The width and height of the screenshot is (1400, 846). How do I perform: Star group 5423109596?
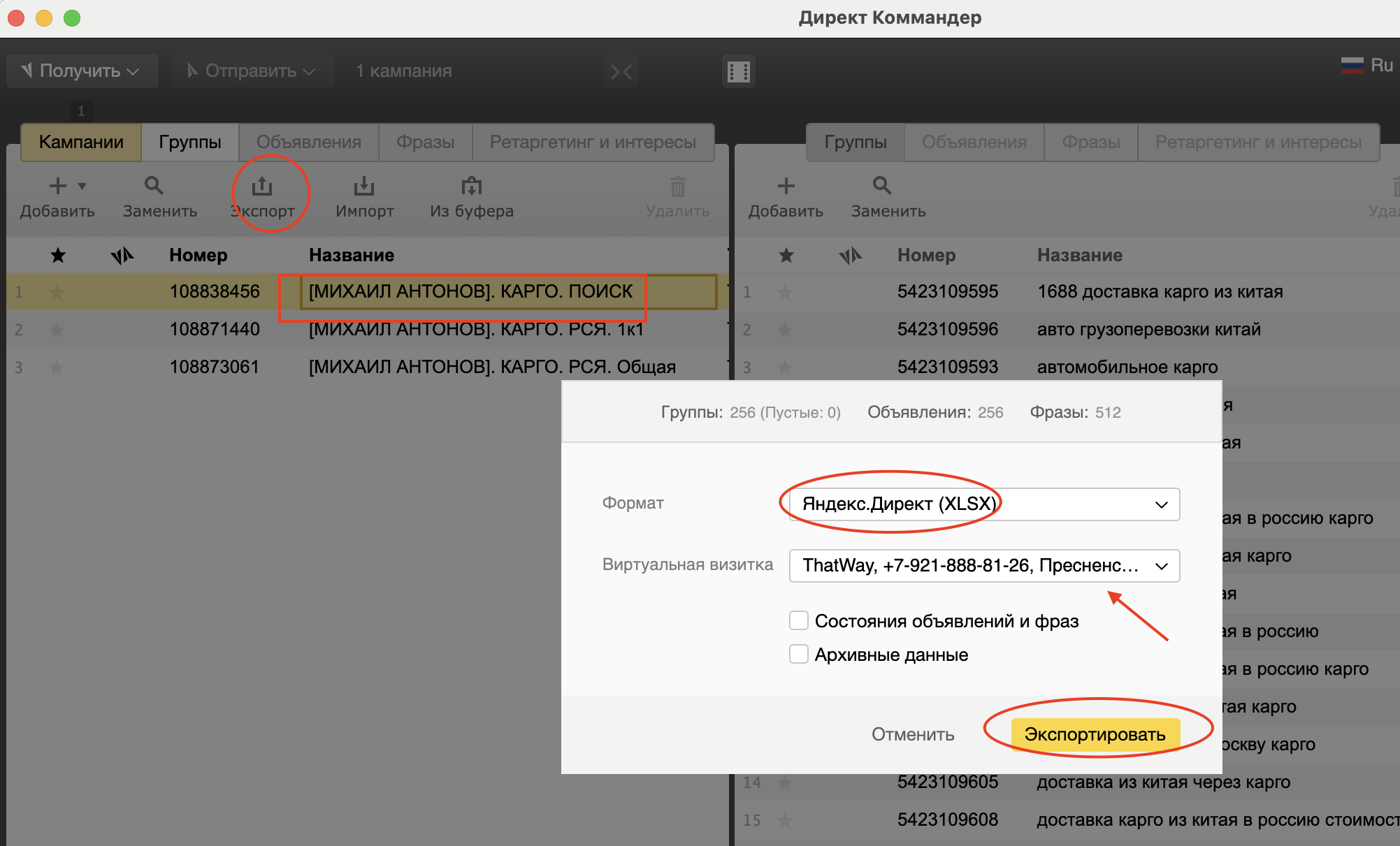785,330
